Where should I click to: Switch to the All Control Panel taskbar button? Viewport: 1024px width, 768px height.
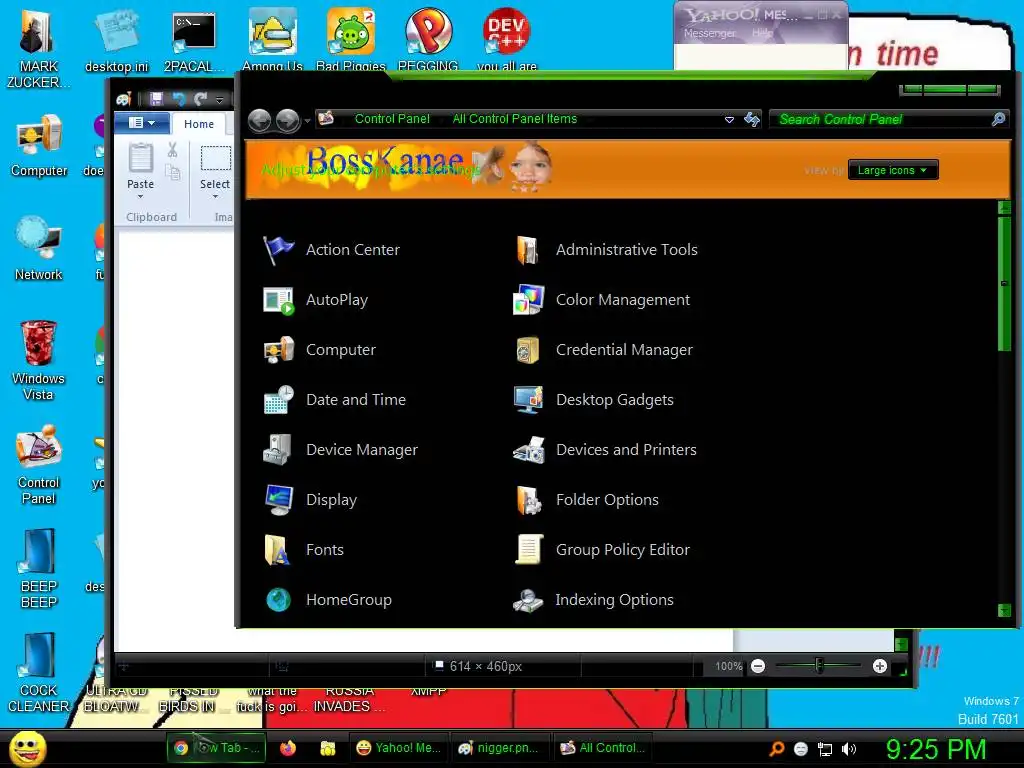click(x=603, y=748)
